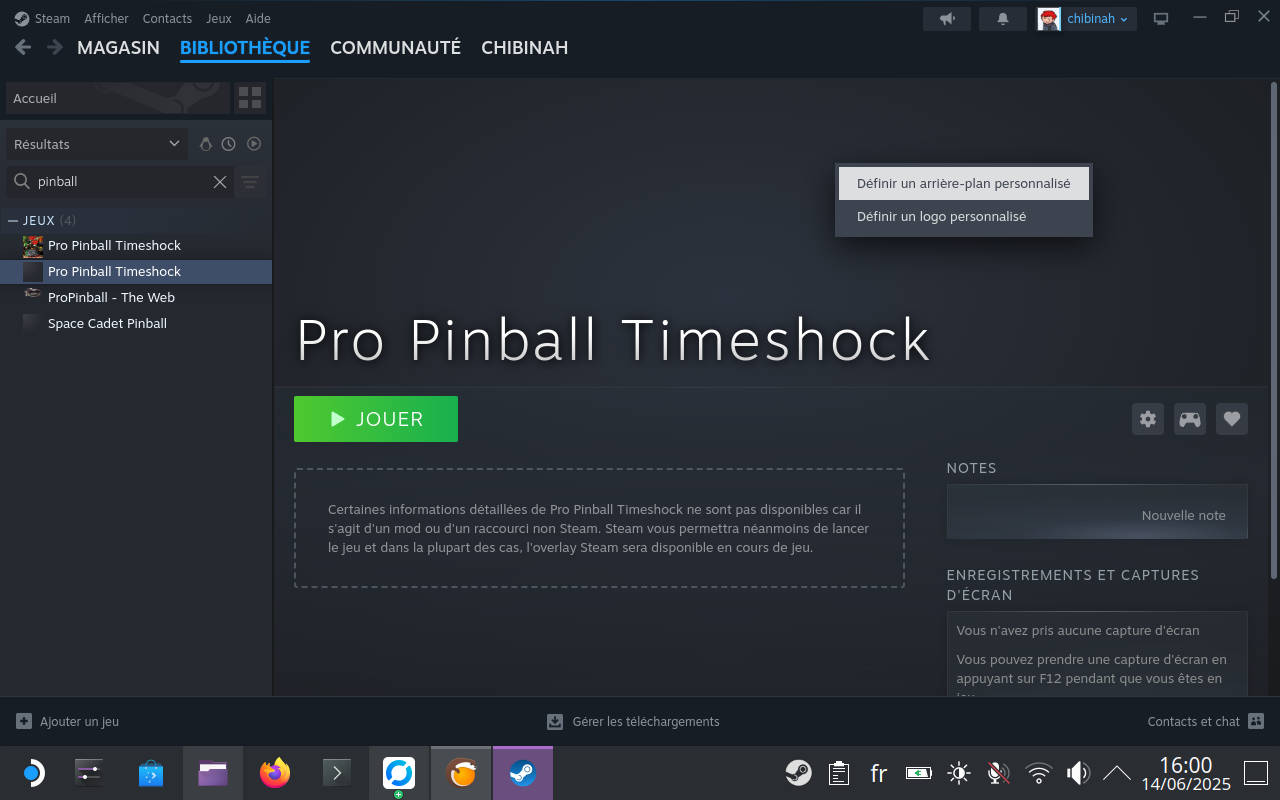The height and width of the screenshot is (800, 1280).
Task: Open System Settings in taskbar
Action: 89,773
